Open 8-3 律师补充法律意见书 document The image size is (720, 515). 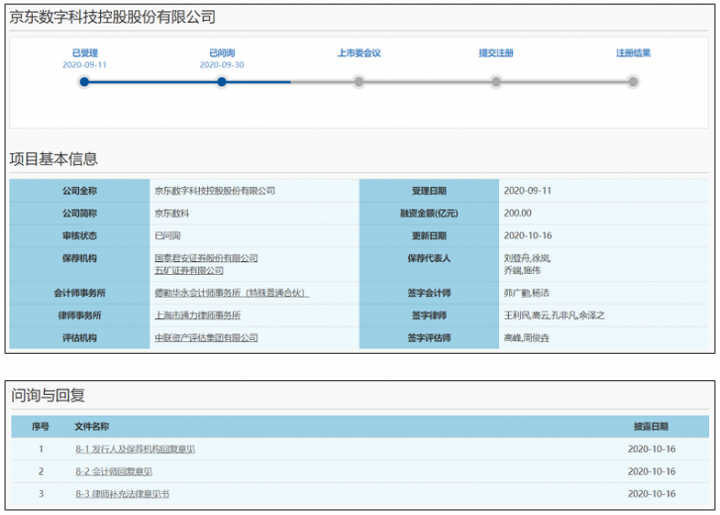click(122, 494)
